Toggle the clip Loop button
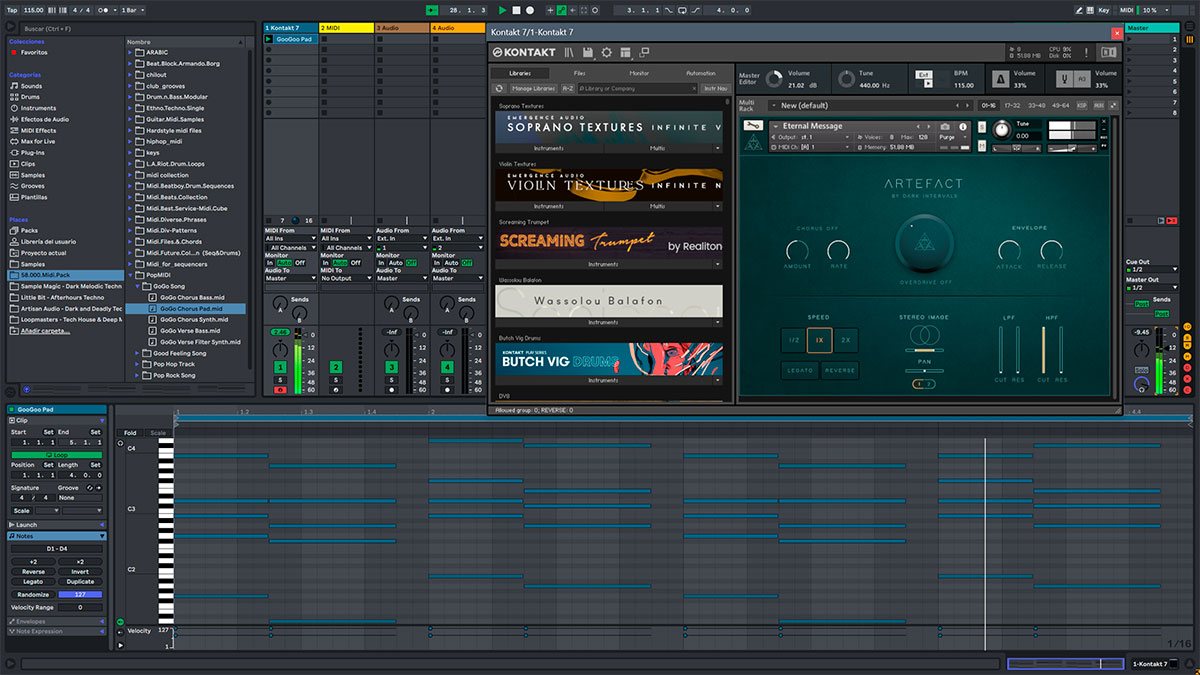The image size is (1200, 675). (x=57, y=455)
